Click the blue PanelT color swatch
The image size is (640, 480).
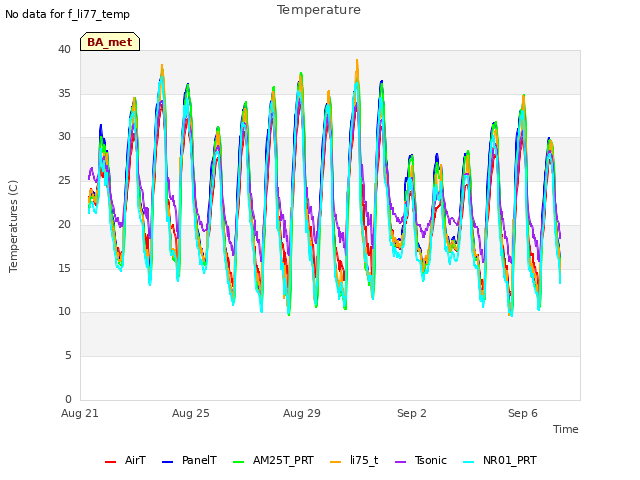pos(167,462)
